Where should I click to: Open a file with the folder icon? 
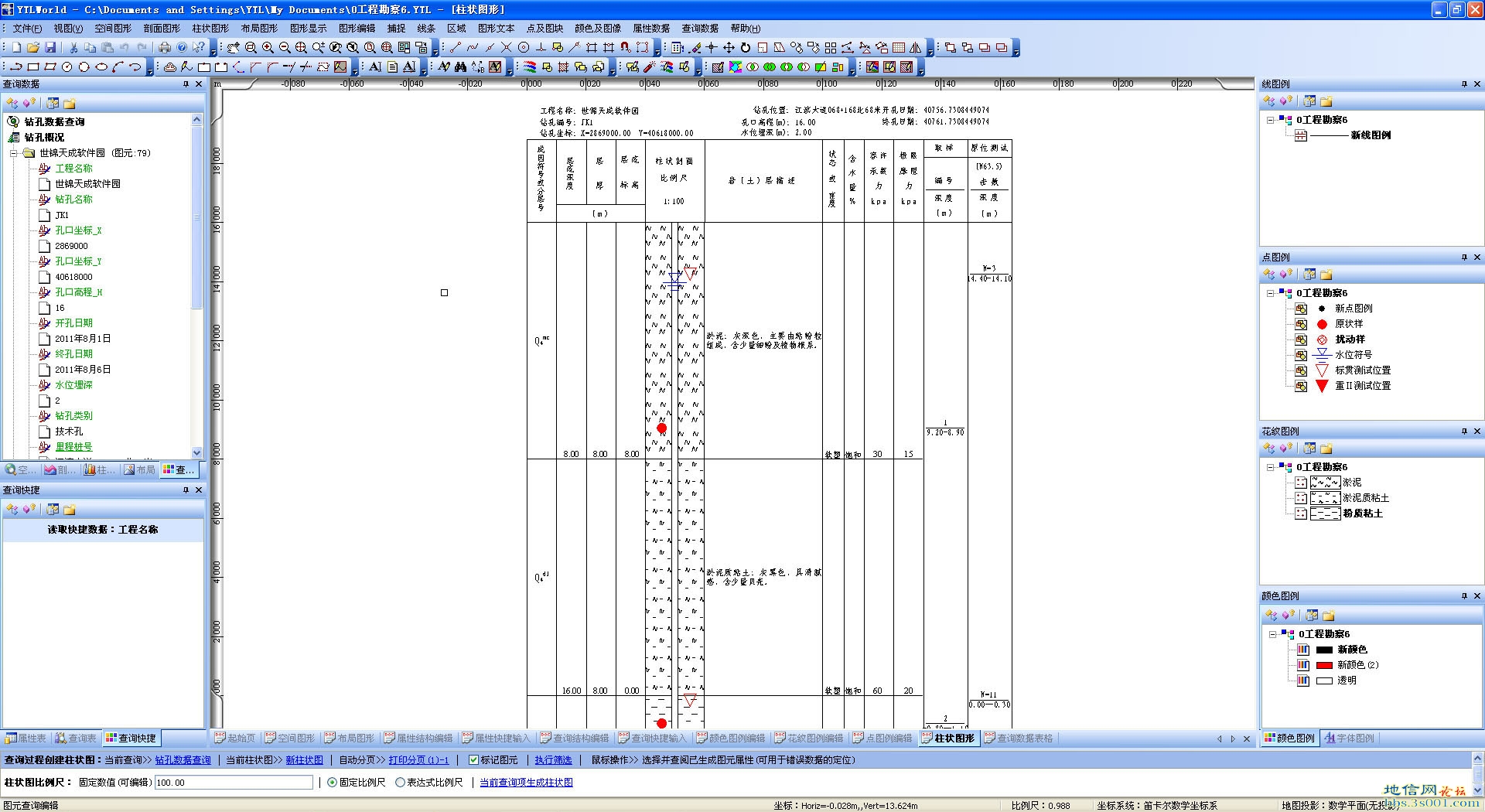[33, 47]
